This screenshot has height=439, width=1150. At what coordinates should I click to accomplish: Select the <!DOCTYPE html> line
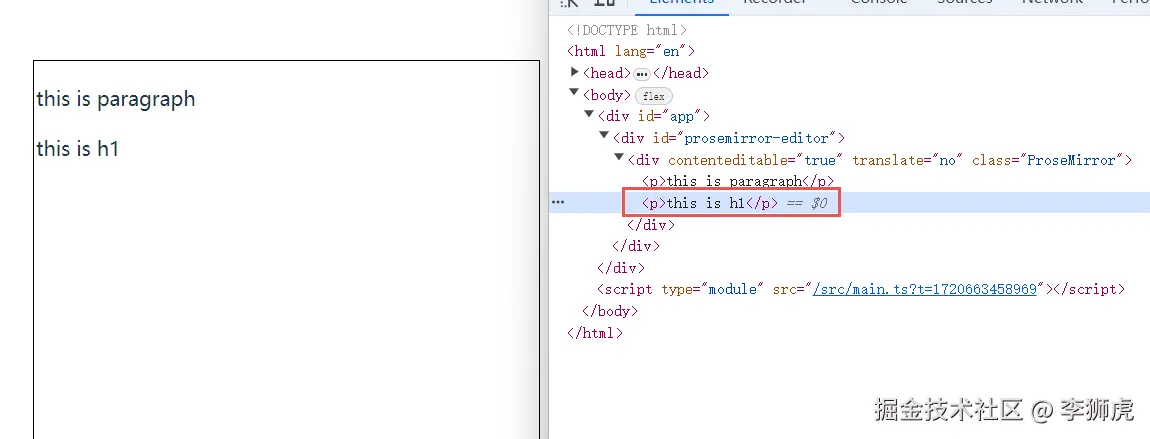point(627,30)
